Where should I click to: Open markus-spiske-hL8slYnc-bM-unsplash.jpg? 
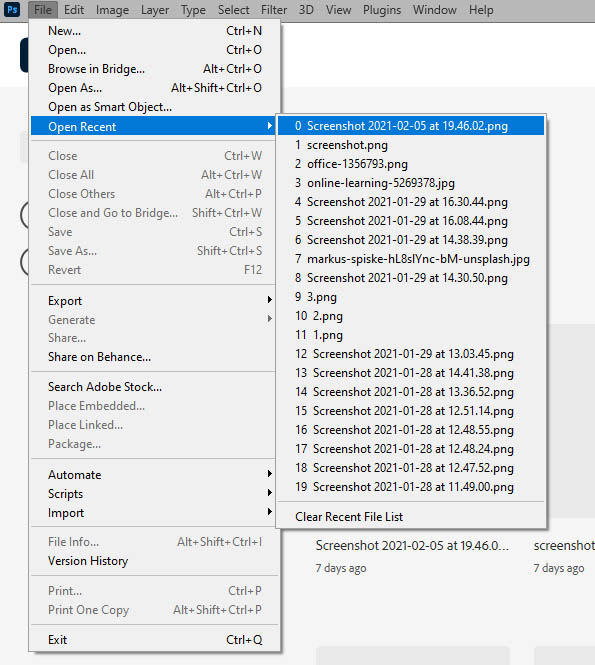pyautogui.click(x=411, y=259)
